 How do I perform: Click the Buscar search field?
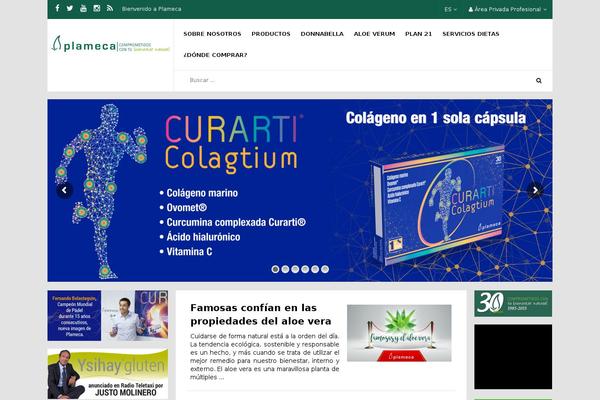[x=356, y=80]
